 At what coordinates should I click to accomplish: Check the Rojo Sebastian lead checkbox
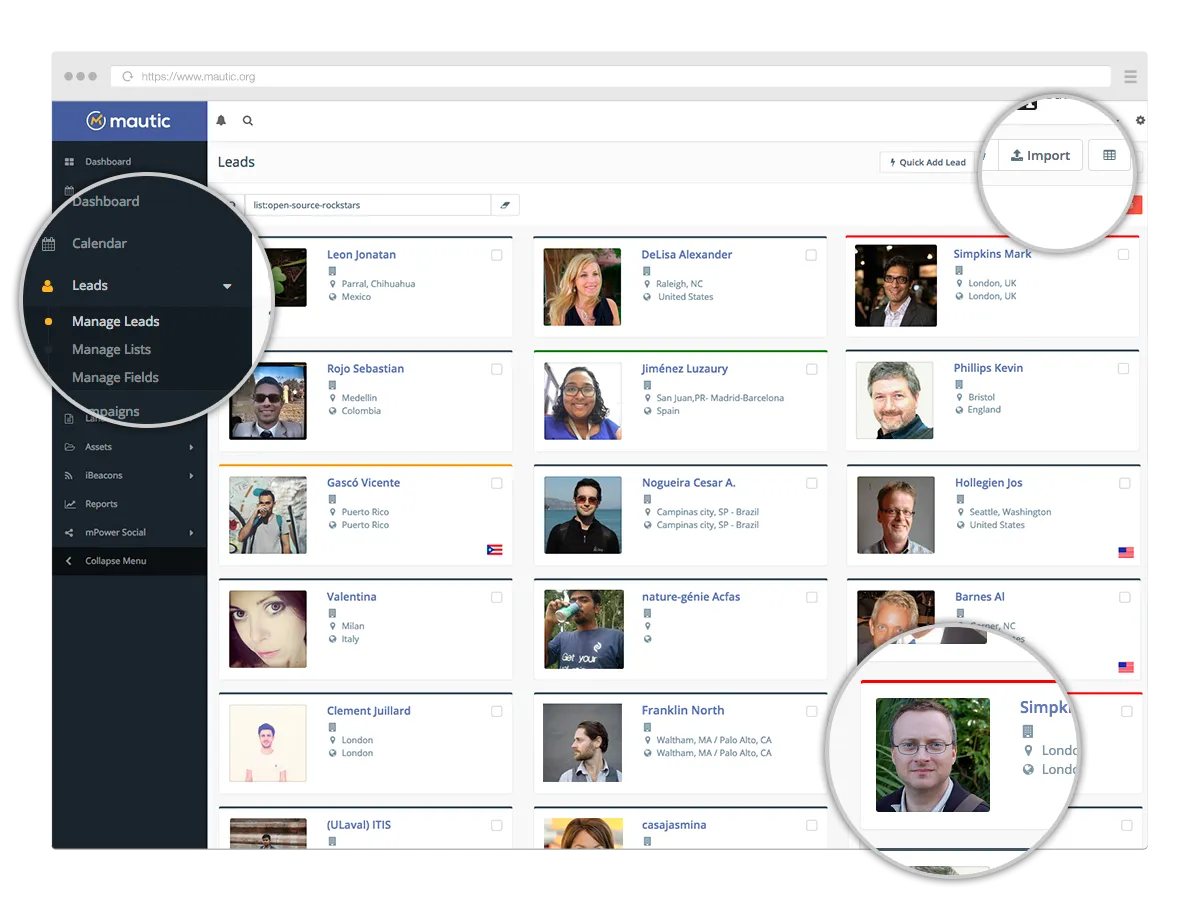497,370
